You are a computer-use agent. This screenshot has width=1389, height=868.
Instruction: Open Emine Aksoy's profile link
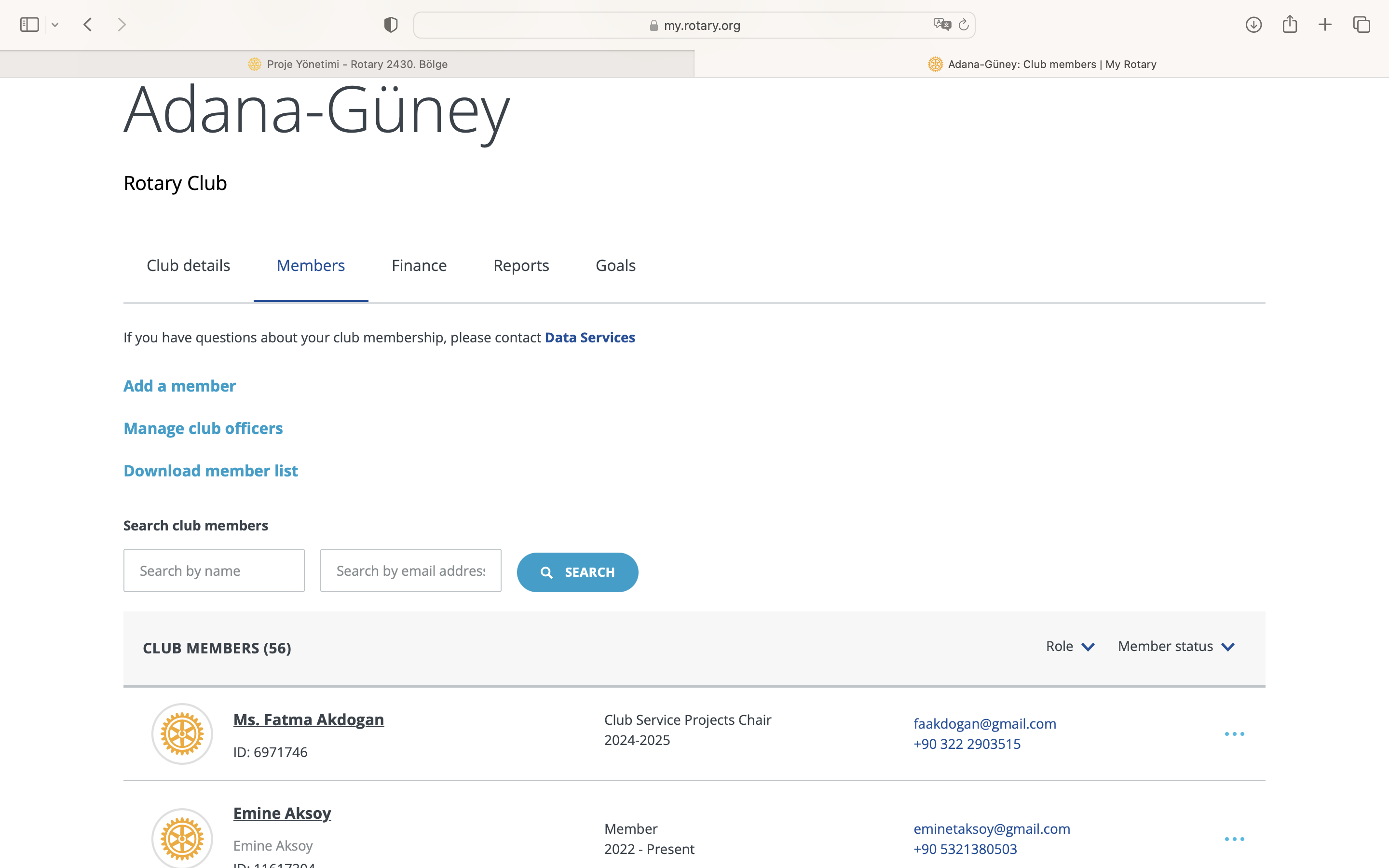282,814
